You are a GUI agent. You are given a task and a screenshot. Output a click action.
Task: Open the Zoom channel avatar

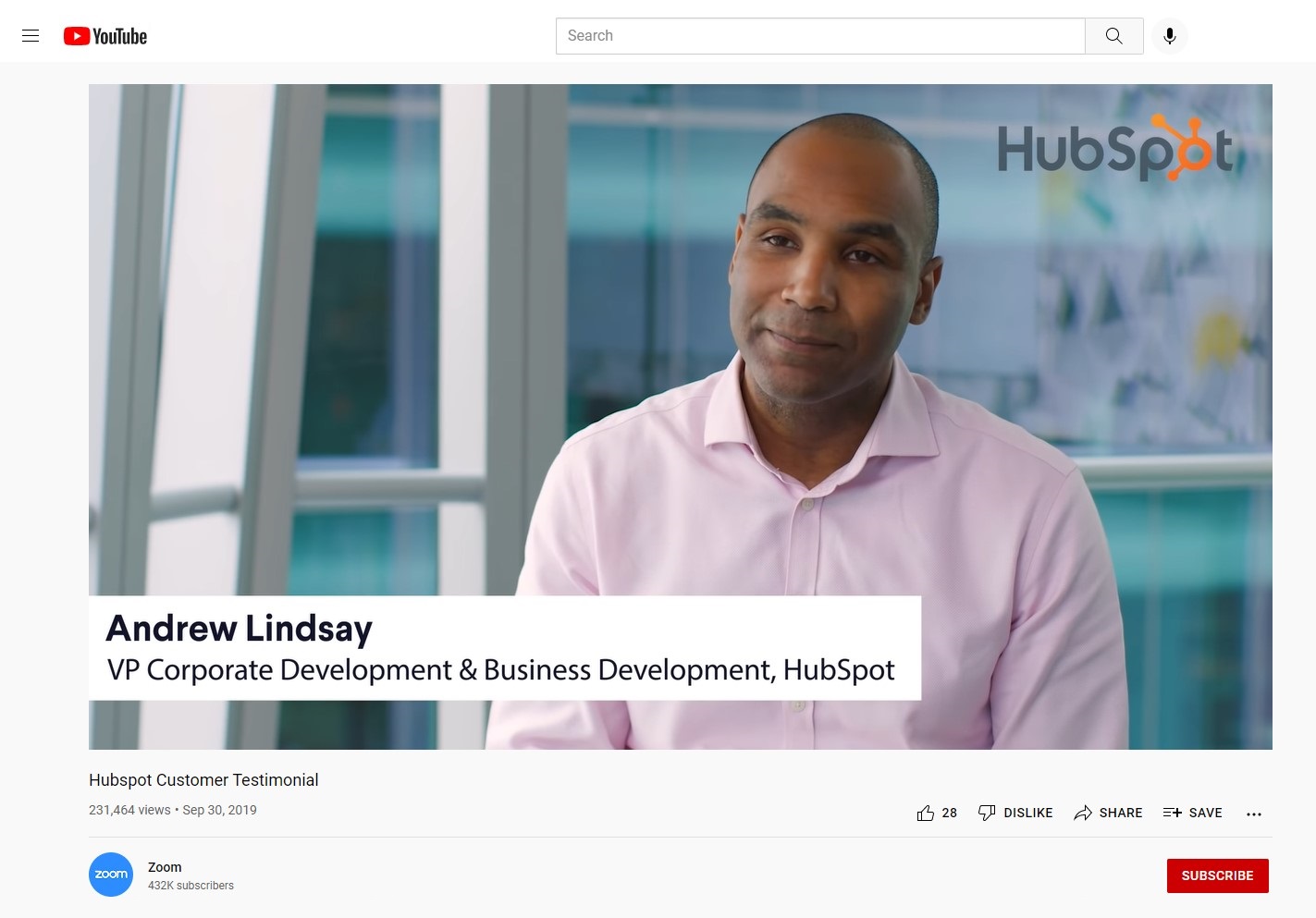click(111, 875)
